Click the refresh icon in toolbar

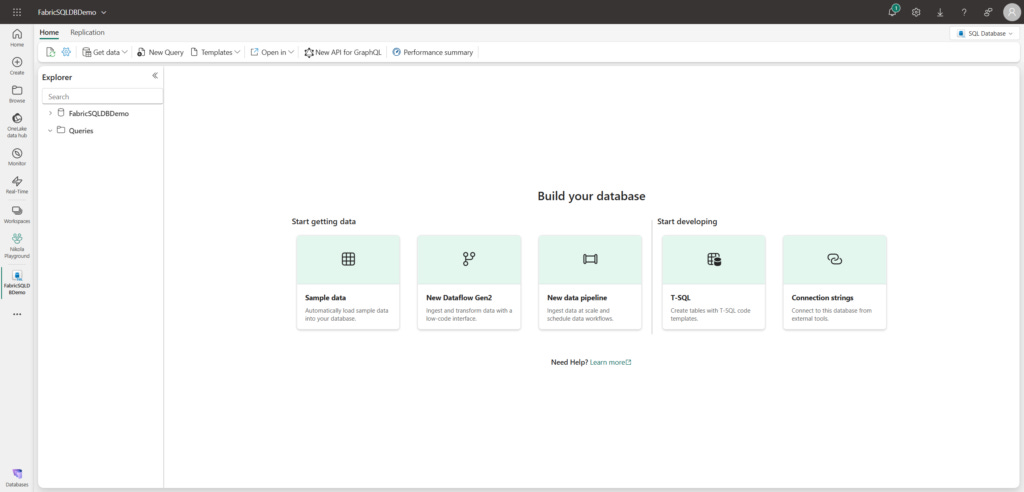pos(50,52)
